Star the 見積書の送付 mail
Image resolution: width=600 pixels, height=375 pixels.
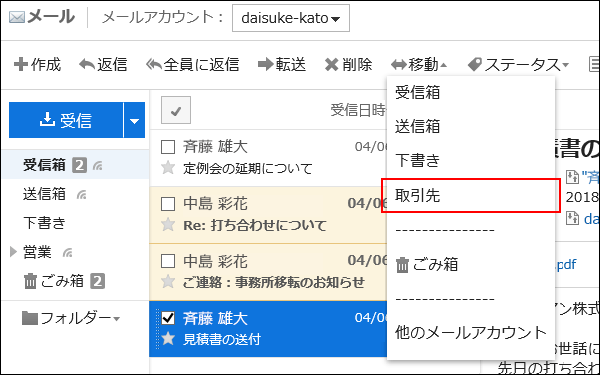(168, 339)
